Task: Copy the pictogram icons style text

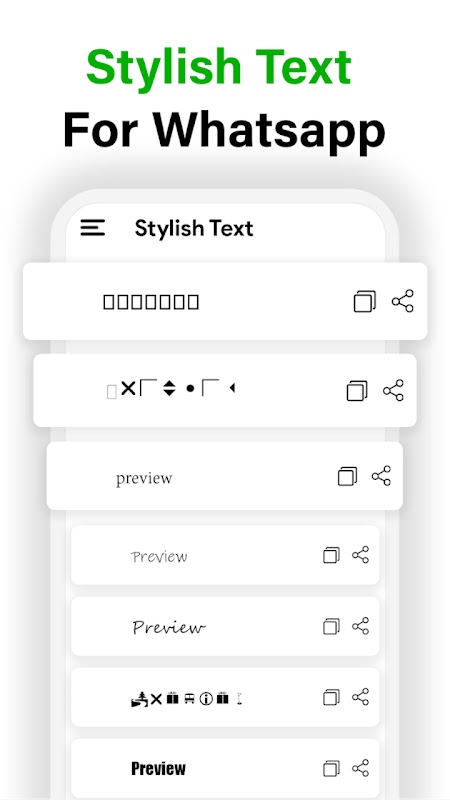Action: coord(331,697)
